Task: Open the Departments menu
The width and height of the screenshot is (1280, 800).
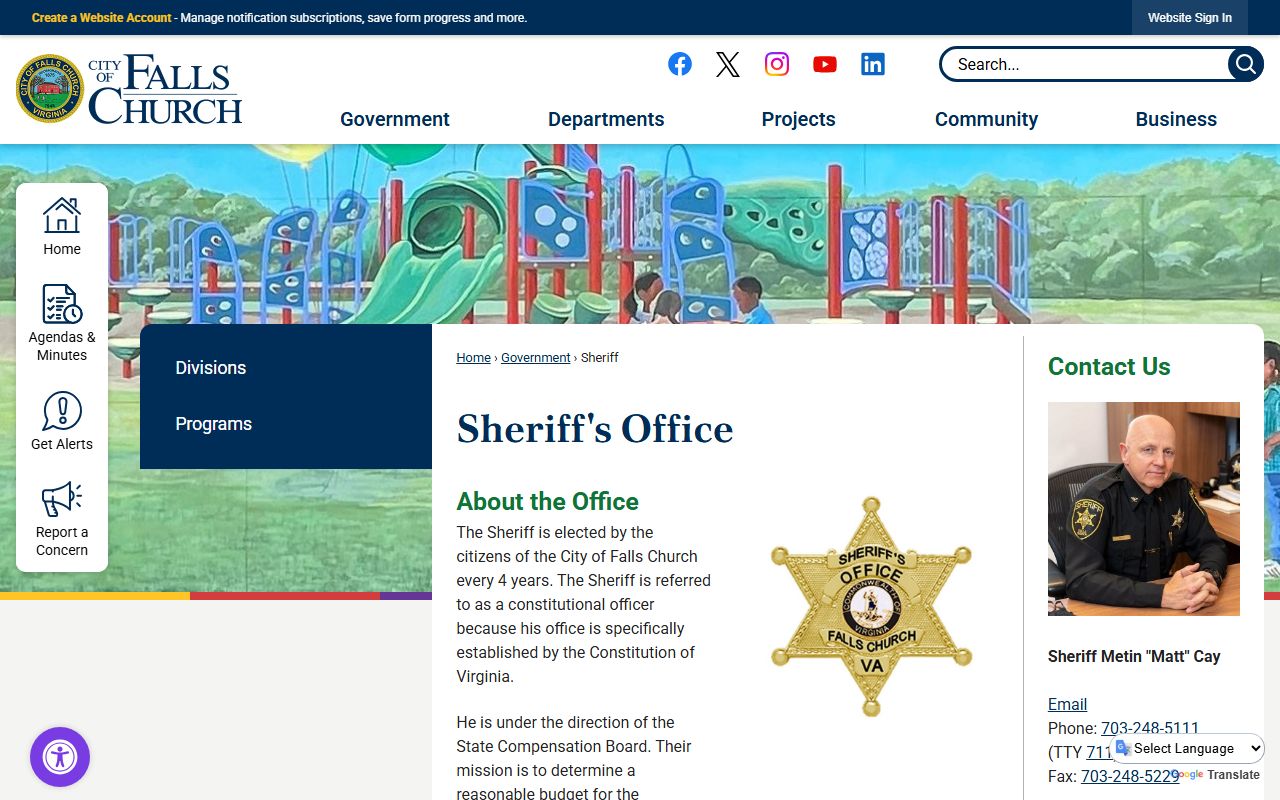Action: click(606, 119)
